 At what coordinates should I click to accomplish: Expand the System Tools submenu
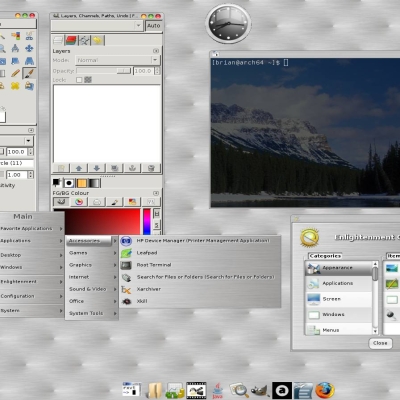[x=92, y=313]
